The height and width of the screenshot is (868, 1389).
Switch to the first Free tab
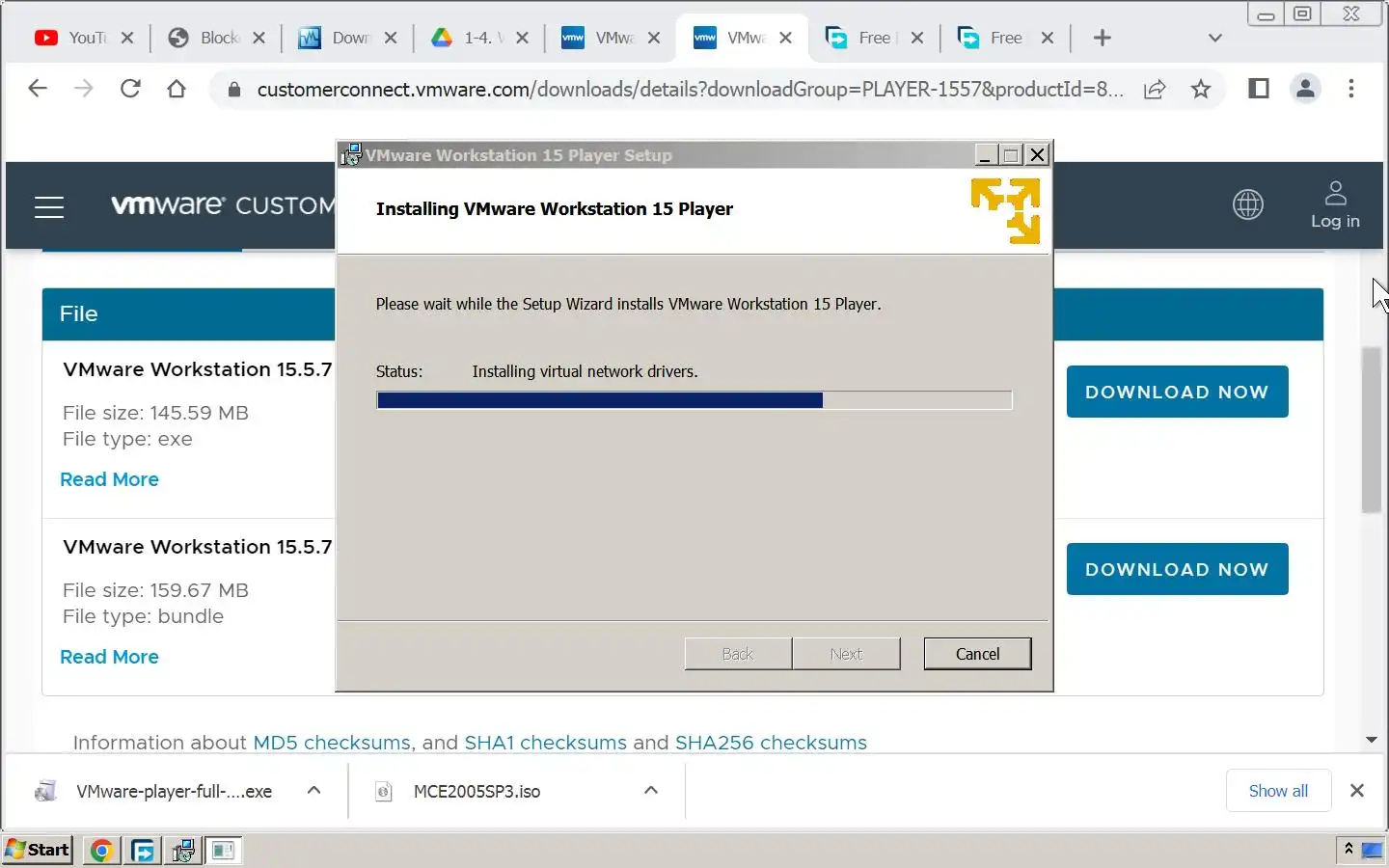[x=860, y=38]
